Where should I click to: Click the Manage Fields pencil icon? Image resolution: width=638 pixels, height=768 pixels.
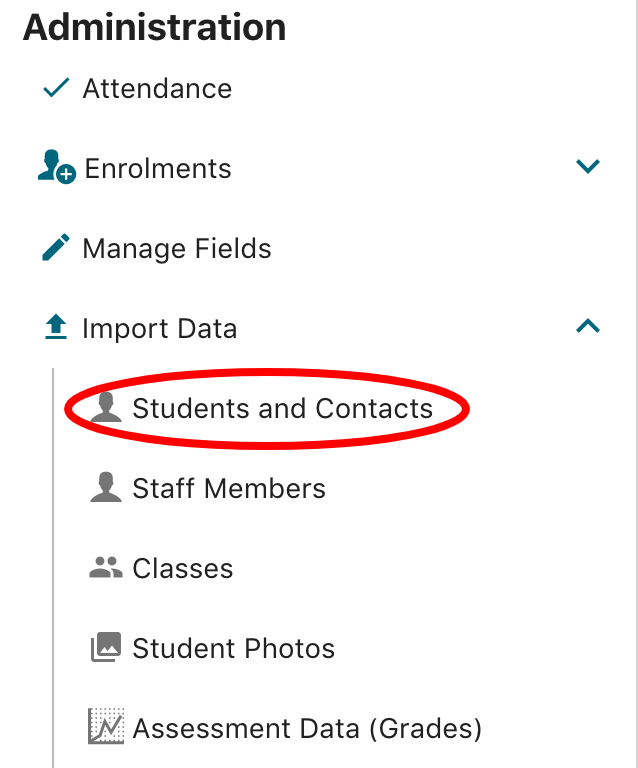point(56,248)
